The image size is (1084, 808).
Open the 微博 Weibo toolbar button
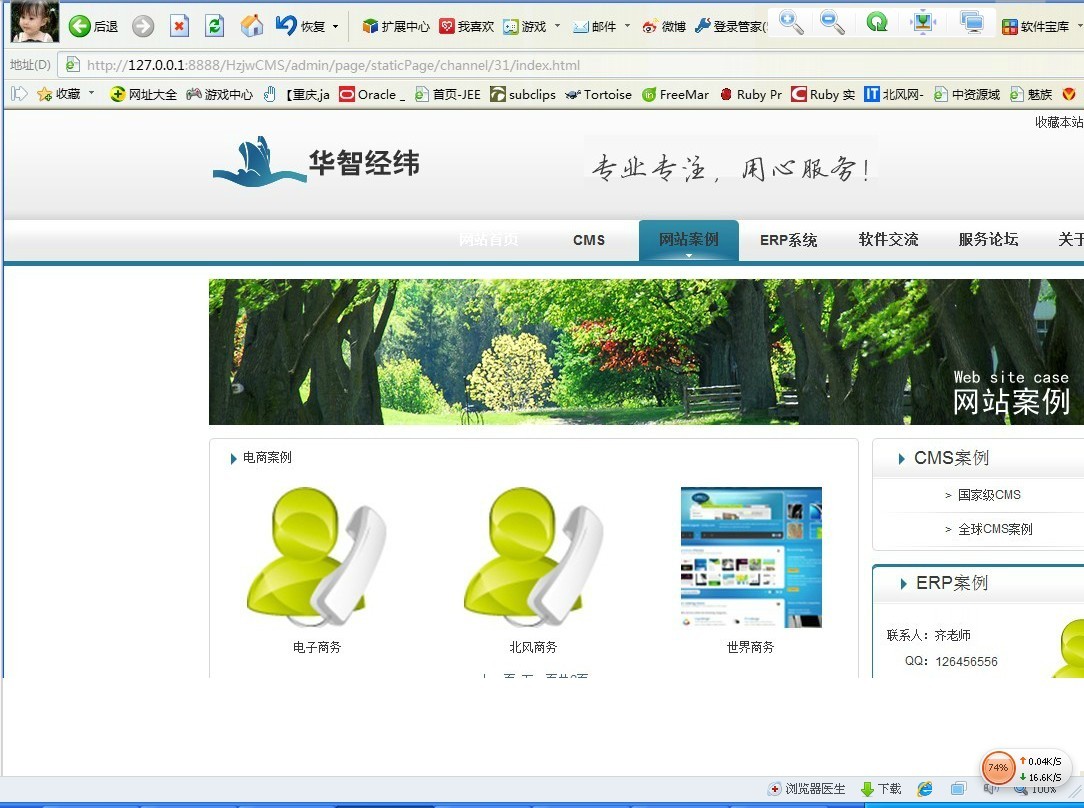(x=664, y=26)
